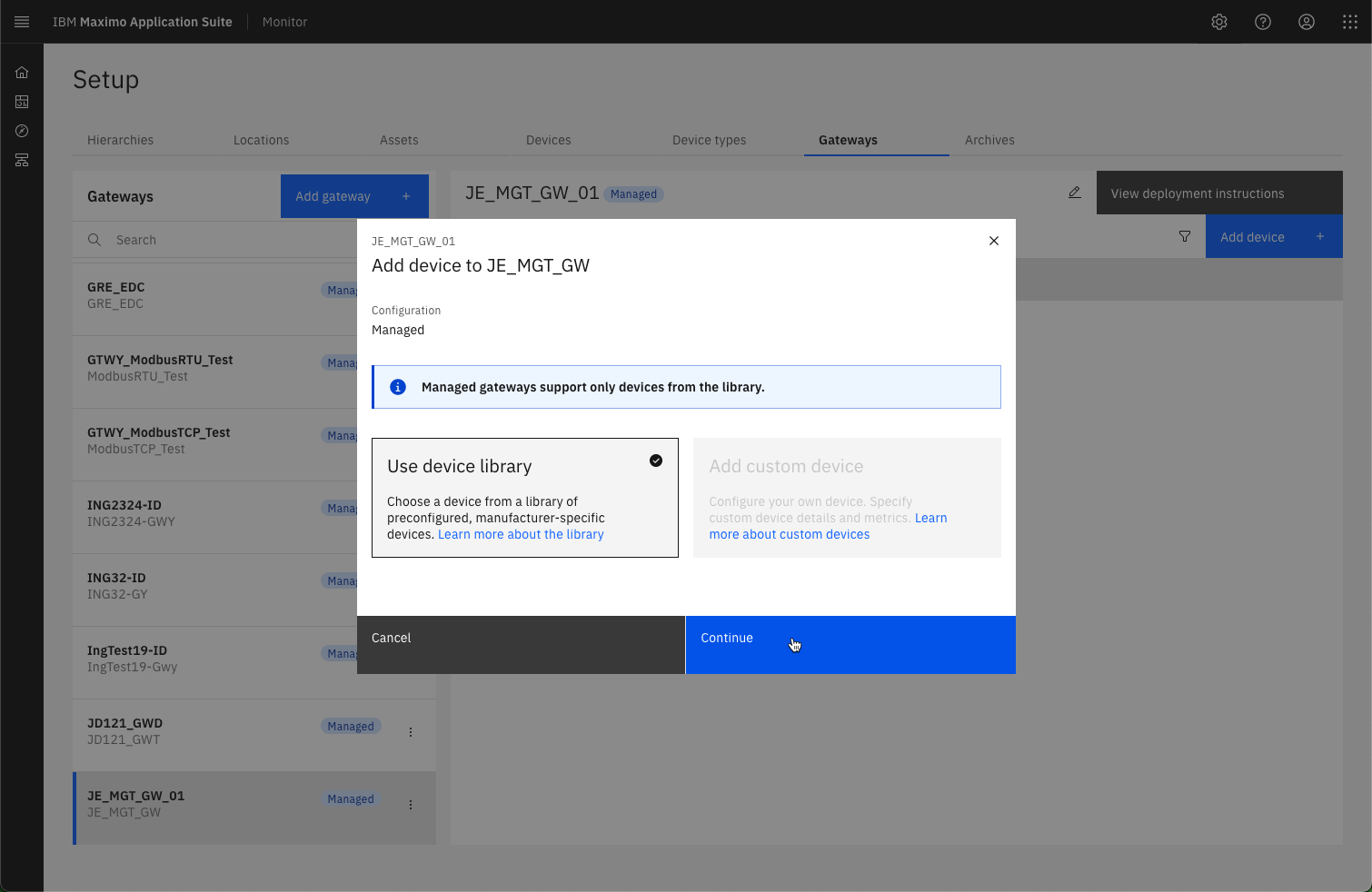Image resolution: width=1372 pixels, height=892 pixels.
Task: Select the JE_MGT_GW_01 gateway row
Action: click(254, 808)
